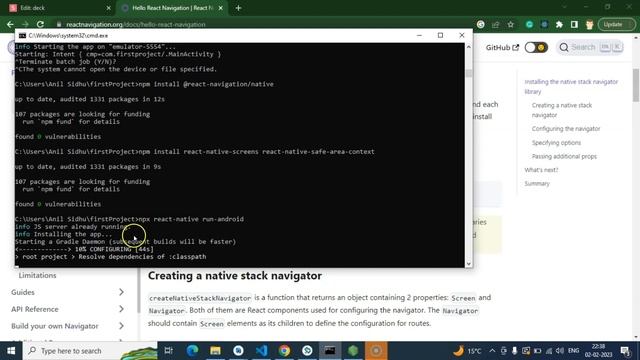Click the browser page vertical scrollbar
Screen dimensions: 640x360
point(636,85)
